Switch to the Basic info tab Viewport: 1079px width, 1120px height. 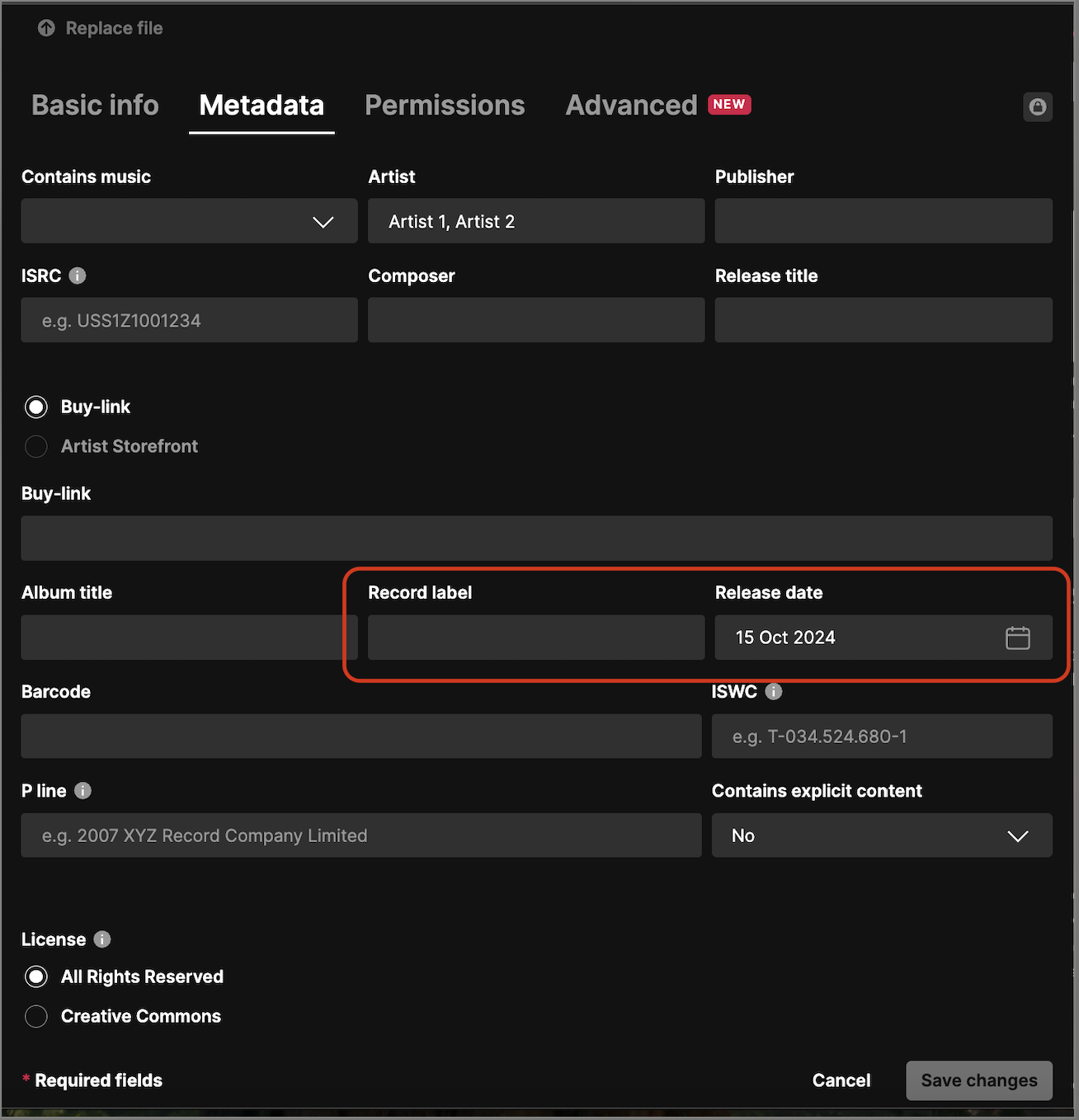[x=95, y=106]
